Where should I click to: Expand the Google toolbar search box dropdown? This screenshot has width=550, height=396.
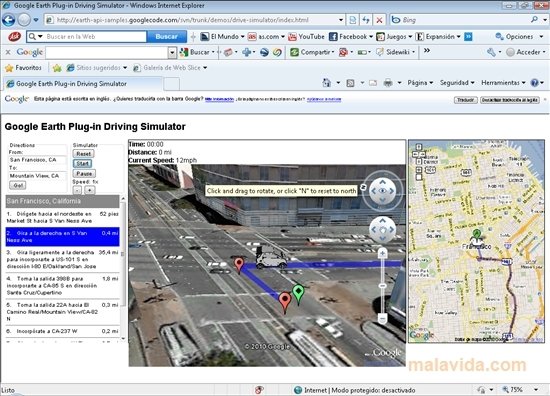pyautogui.click(x=172, y=53)
